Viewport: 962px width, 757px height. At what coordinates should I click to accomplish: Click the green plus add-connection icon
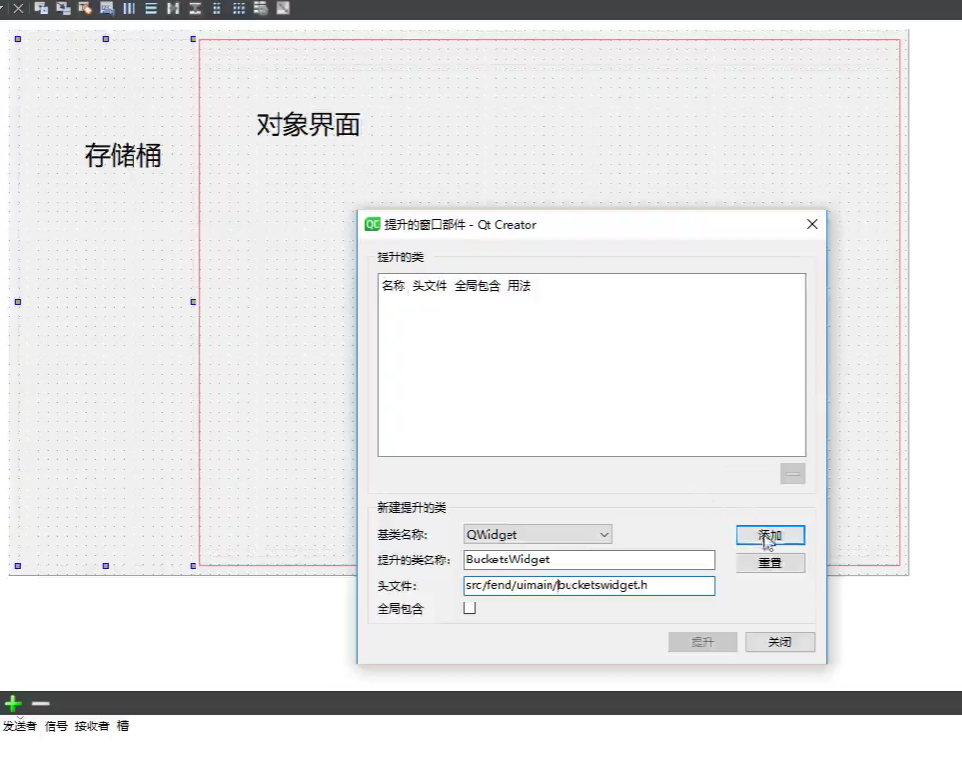tap(13, 703)
